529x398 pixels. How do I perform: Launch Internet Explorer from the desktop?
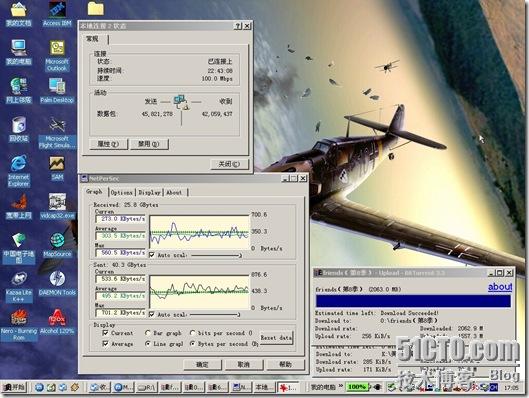tap(19, 171)
